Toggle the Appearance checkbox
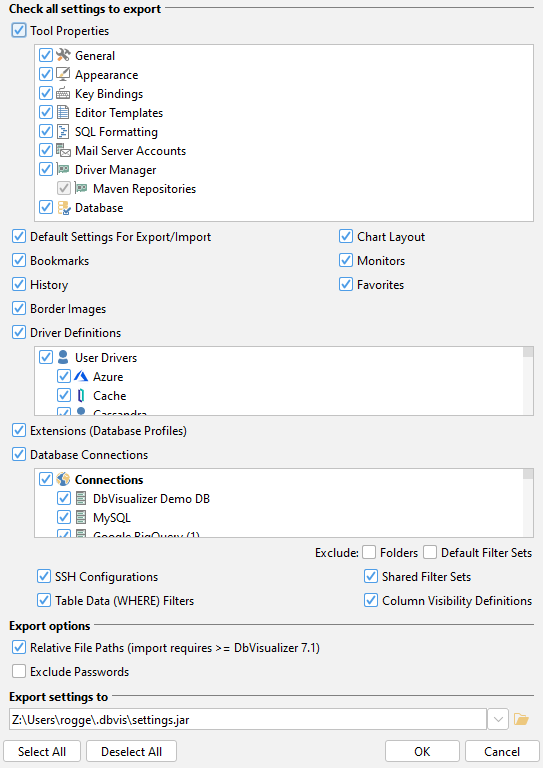The width and height of the screenshot is (543, 768). 46,74
